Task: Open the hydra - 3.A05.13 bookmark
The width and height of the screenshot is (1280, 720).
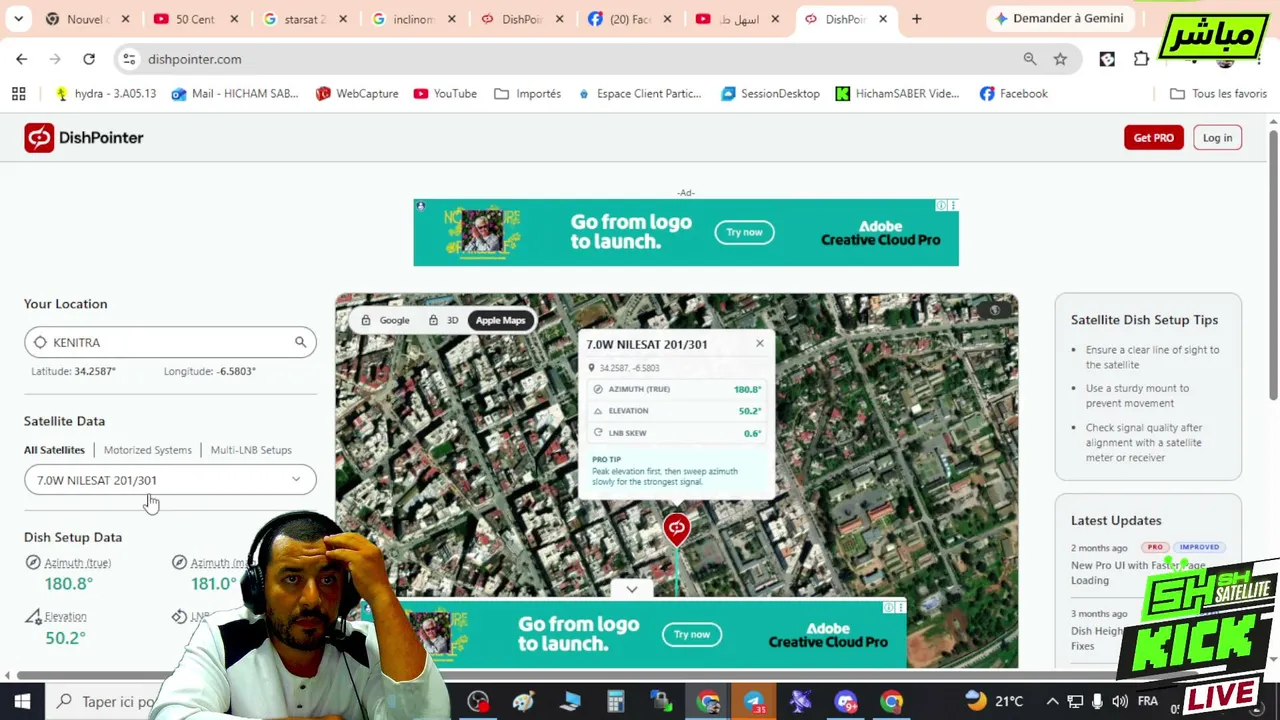Action: click(105, 94)
